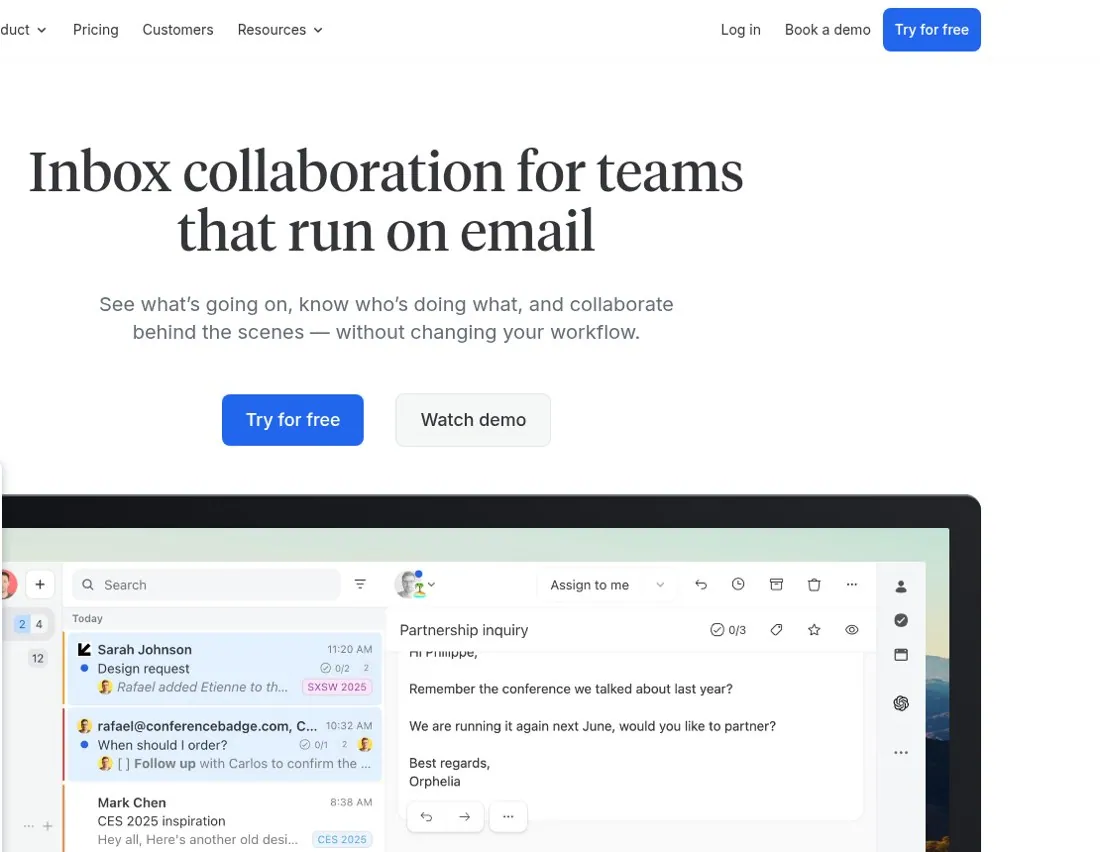Click the trash delete icon
The image size is (1100, 852).
814,584
